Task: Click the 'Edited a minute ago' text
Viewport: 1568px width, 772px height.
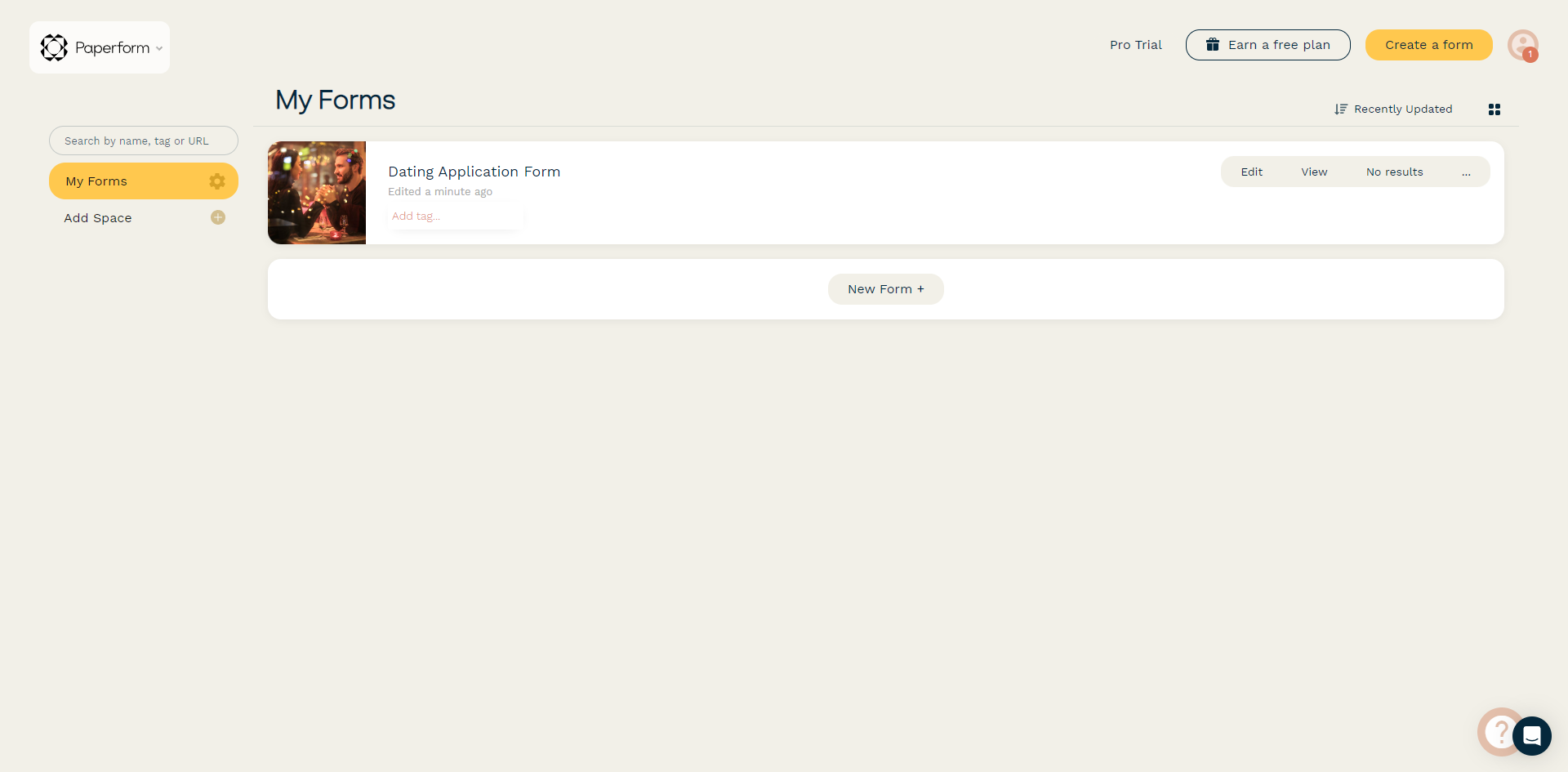Action: click(440, 192)
